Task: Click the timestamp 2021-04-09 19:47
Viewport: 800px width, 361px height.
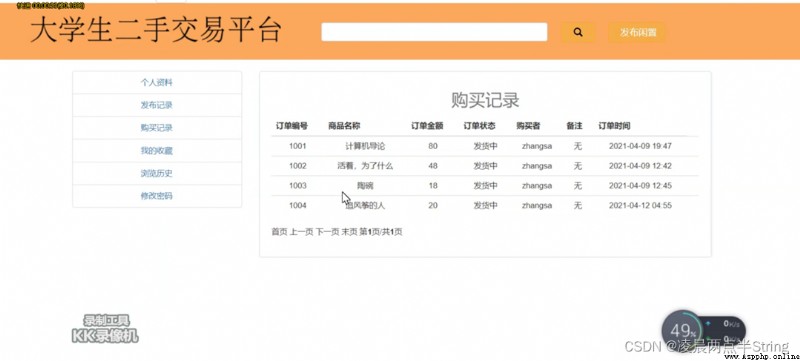Action: point(640,146)
